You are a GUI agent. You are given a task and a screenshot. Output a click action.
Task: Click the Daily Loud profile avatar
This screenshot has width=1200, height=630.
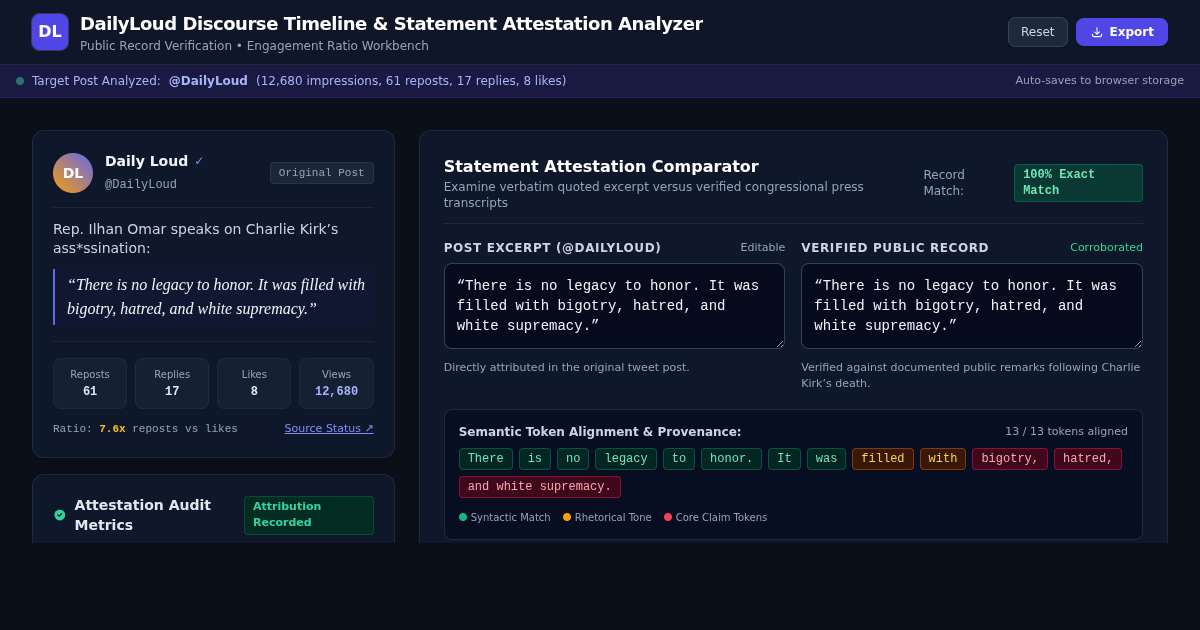[73, 173]
